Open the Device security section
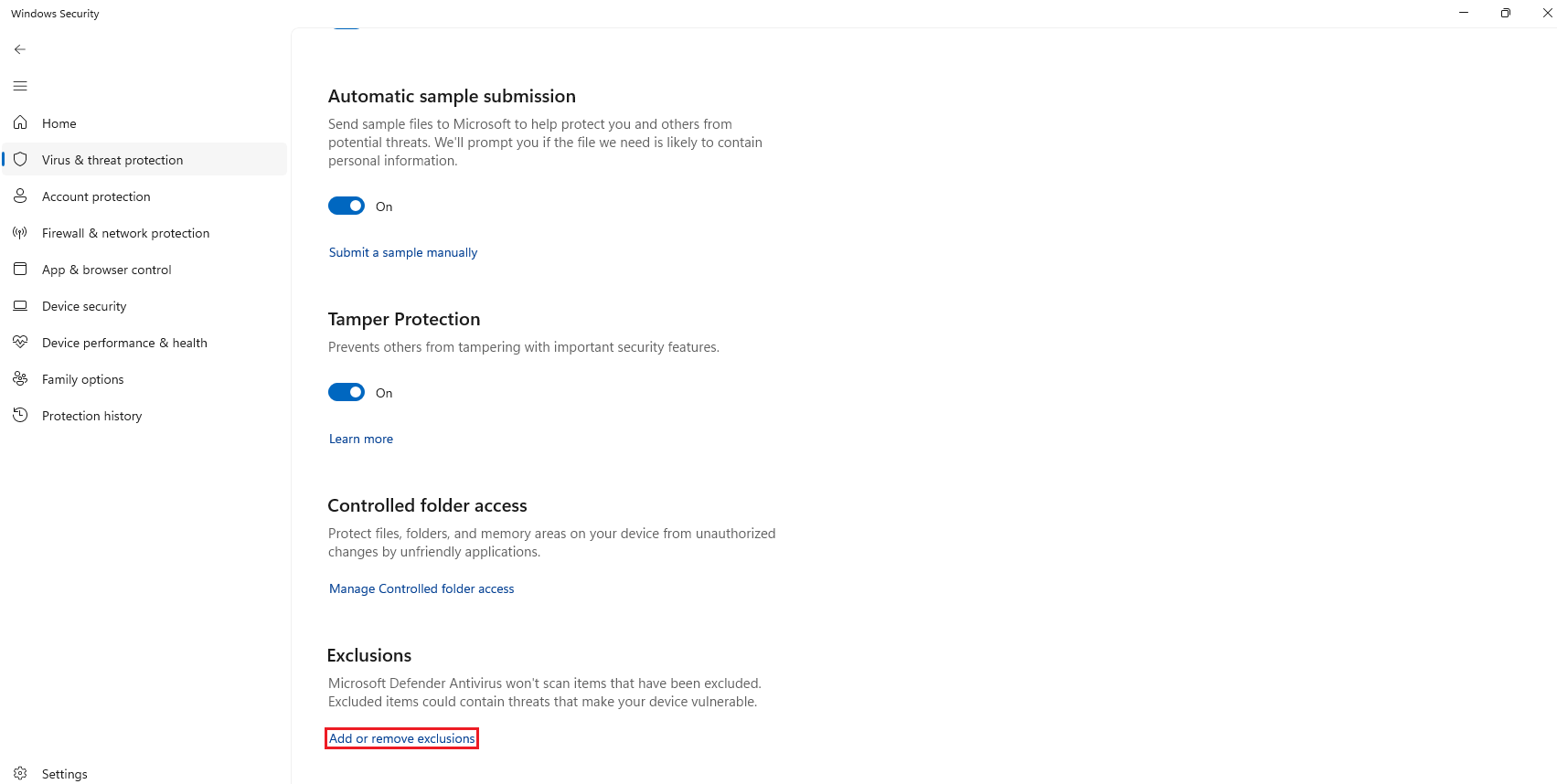The width and height of the screenshot is (1557, 784). pos(83,306)
